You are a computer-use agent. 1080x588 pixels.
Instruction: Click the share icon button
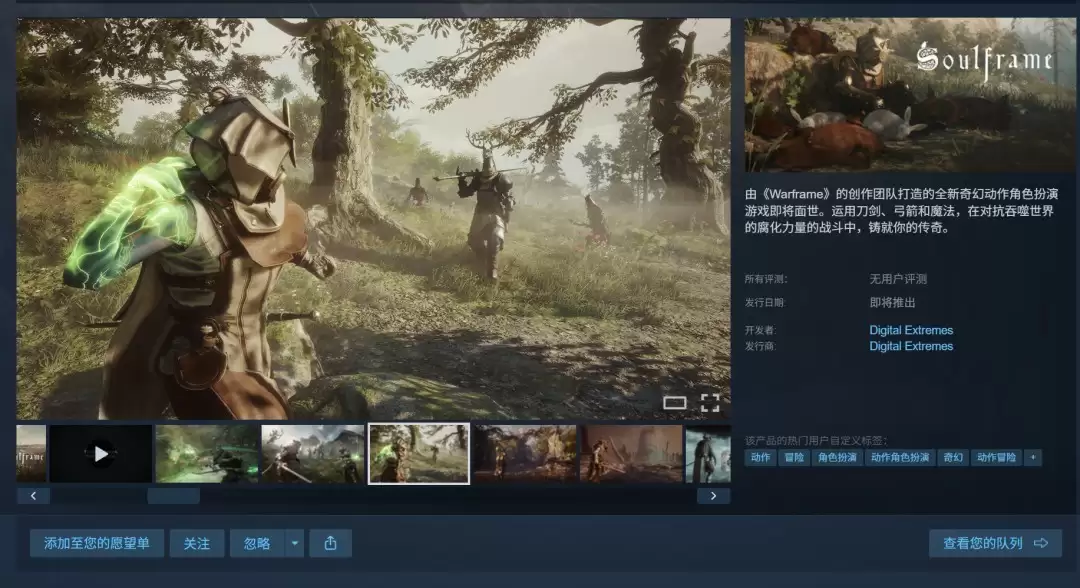[x=331, y=543]
